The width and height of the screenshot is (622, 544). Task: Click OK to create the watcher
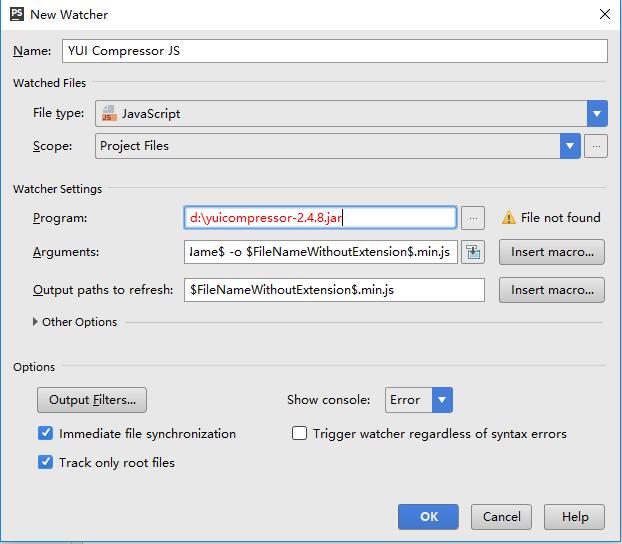coord(428,517)
